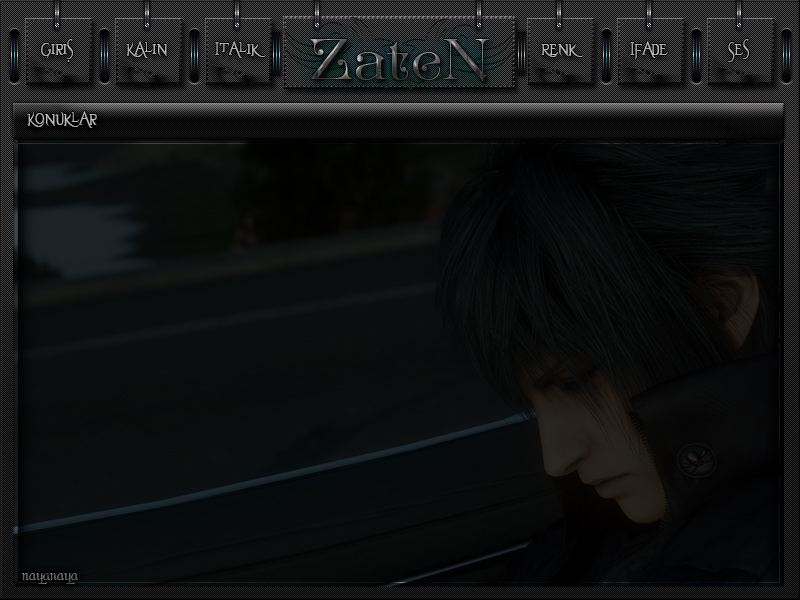Click the hanging clip above the RENK tag

(561, 11)
